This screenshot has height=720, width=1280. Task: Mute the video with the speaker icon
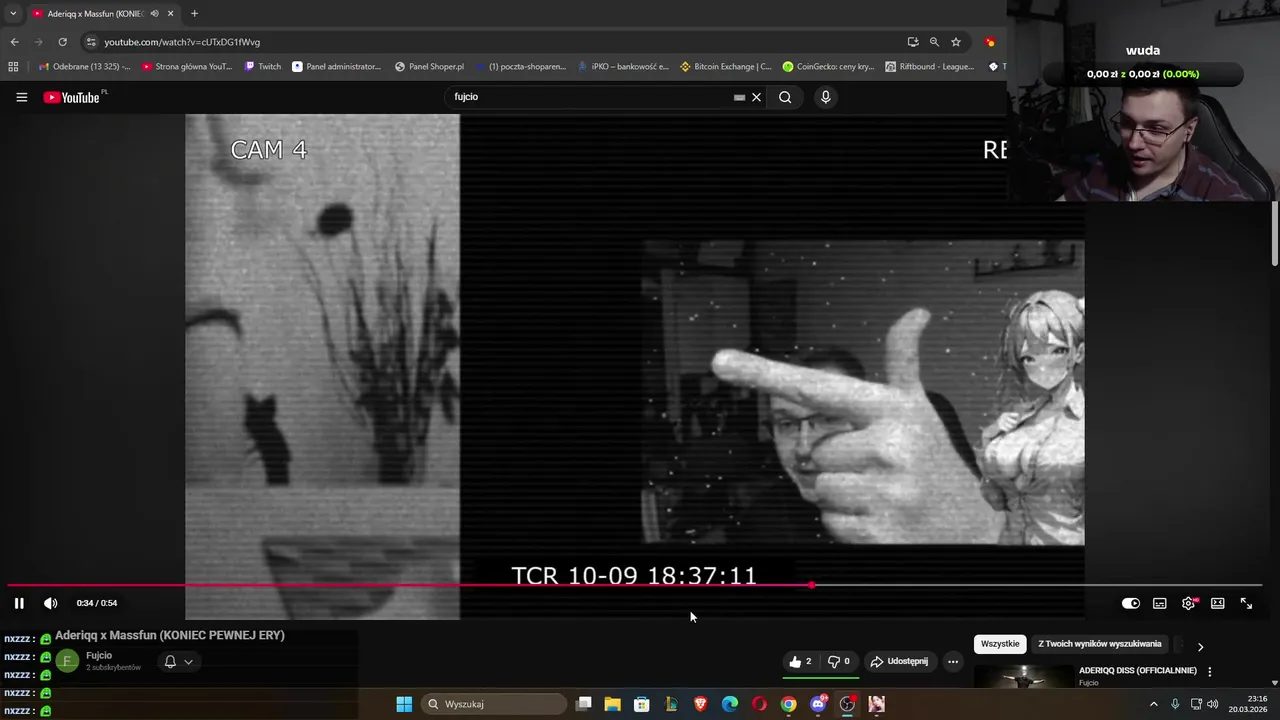[51, 603]
